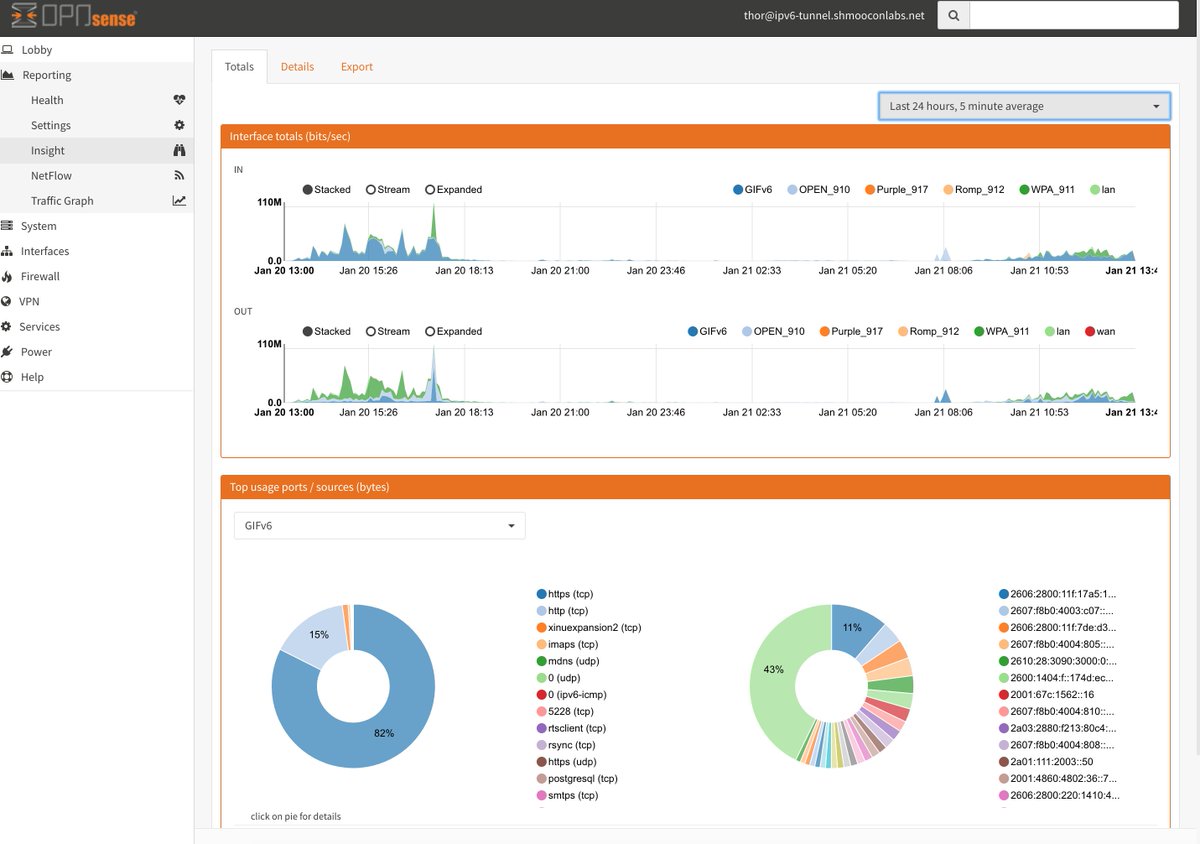Click the 82% slice of ports pie

point(385,733)
